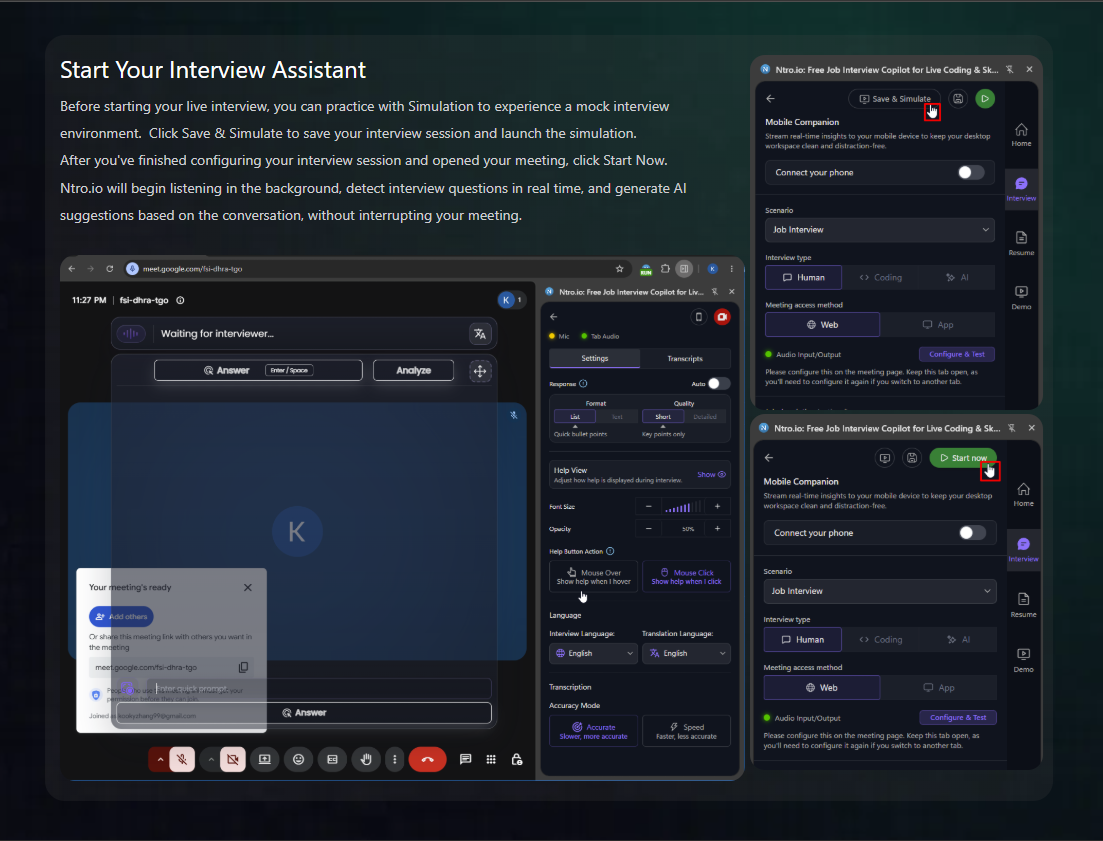Open the Job Interview scenario dropdown in Save & Simulate panel

pos(880,230)
